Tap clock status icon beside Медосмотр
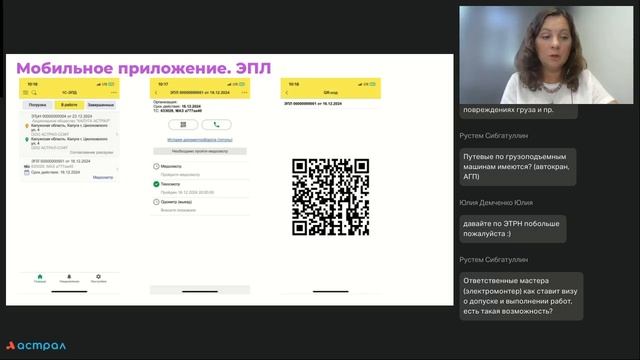The height and width of the screenshot is (360, 640). pos(156,166)
